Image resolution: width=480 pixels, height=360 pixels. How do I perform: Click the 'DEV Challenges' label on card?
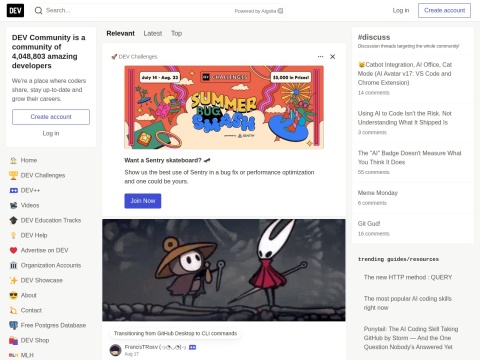(x=138, y=57)
